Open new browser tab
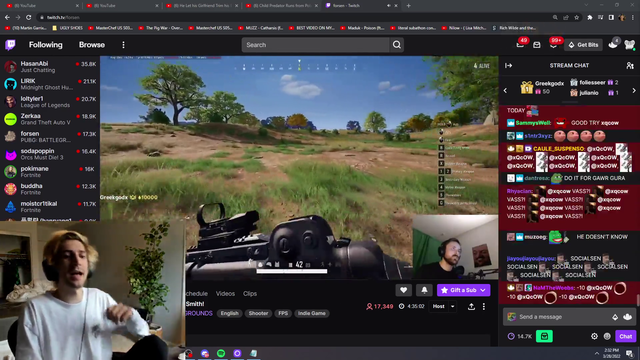The image size is (640, 360). [409, 6]
